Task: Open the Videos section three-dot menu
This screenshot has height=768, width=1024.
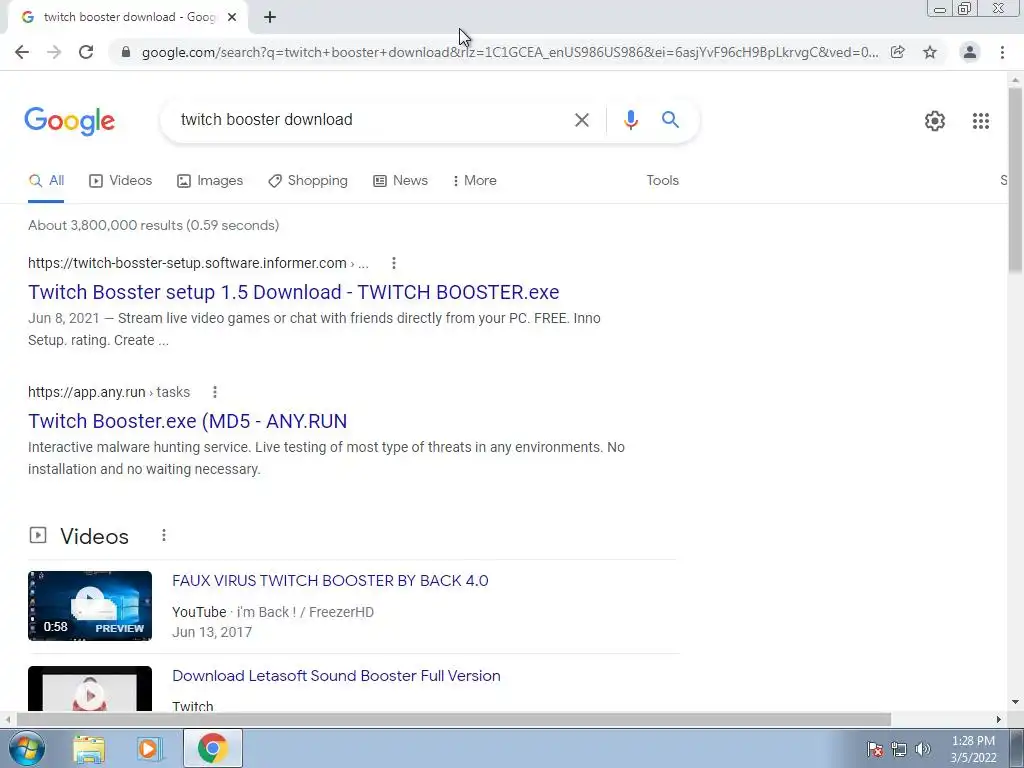Action: click(163, 536)
